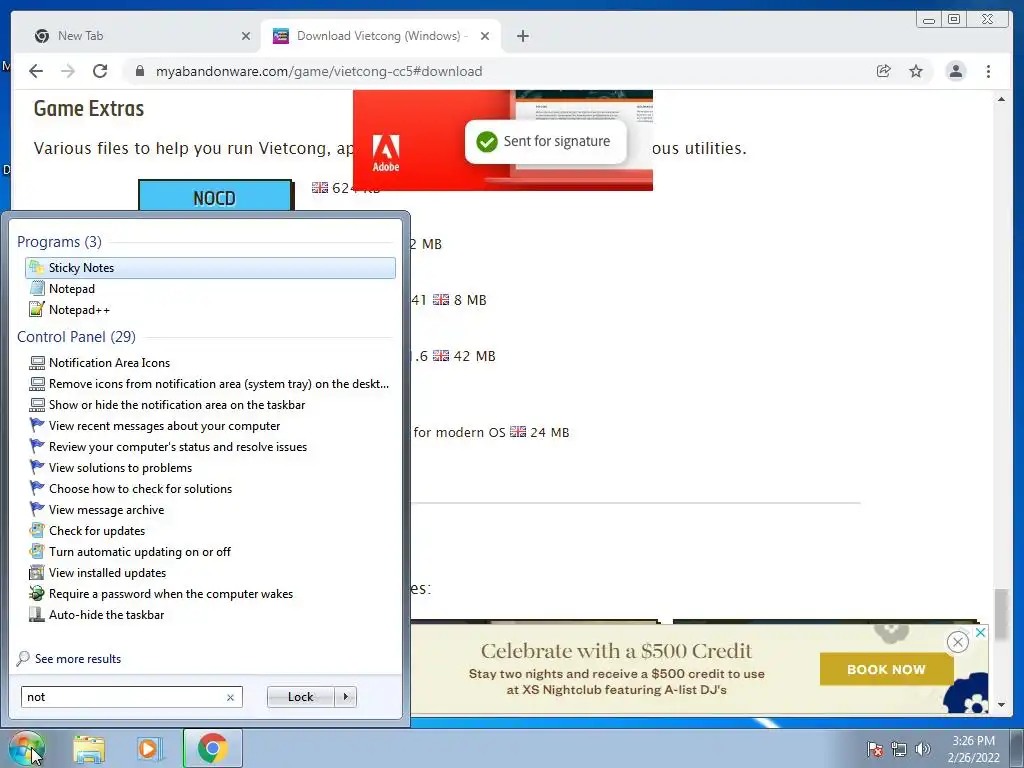Screen dimensions: 1024x768
Task: Click the icon beside View installed updates
Action: coord(37,573)
